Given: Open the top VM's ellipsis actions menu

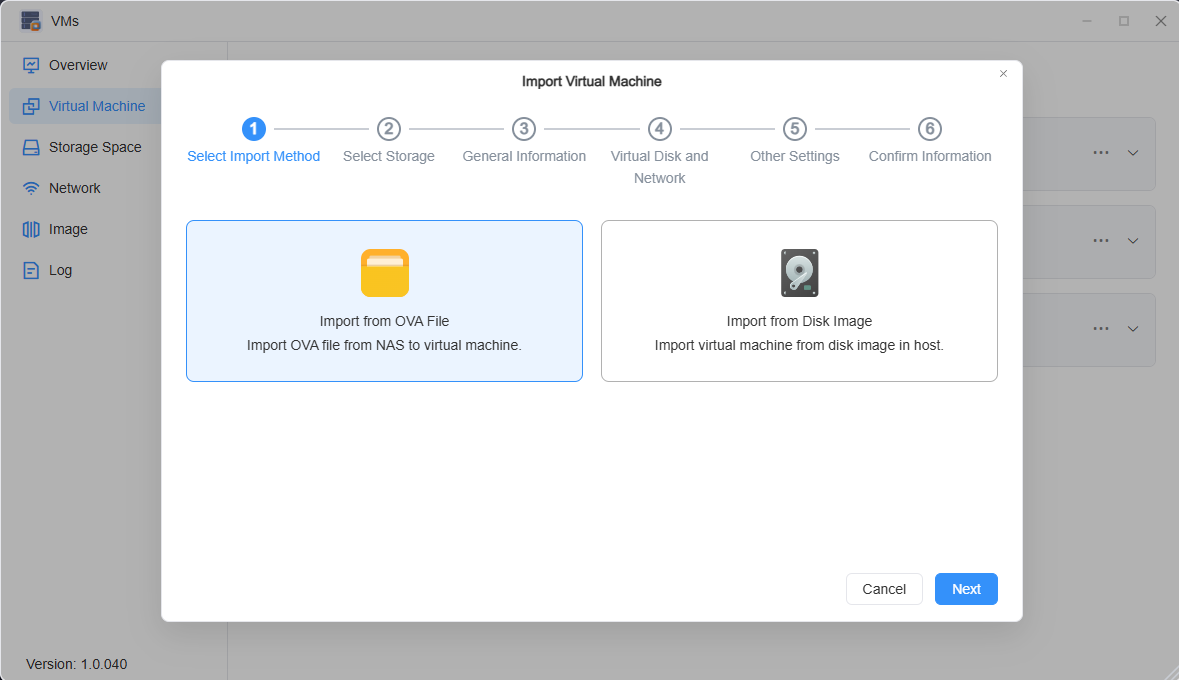Looking at the screenshot, I should click(1101, 153).
